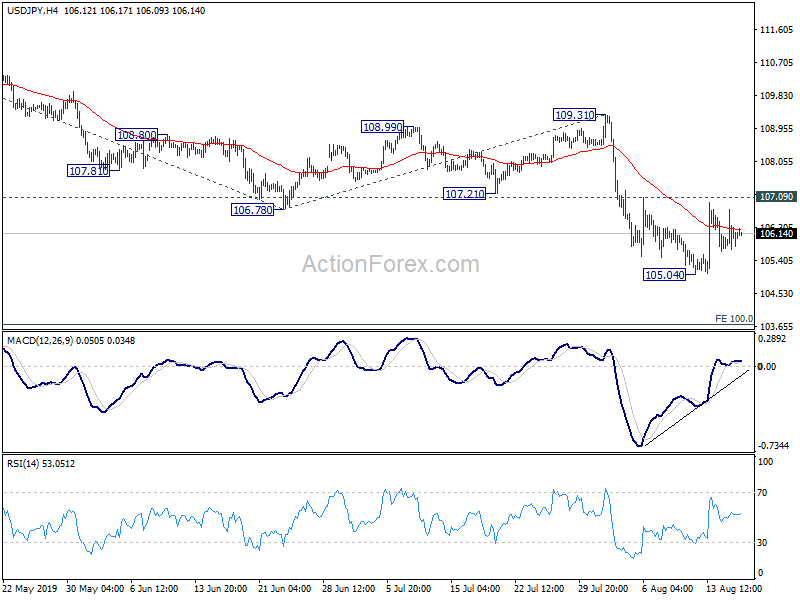Select the 107.810 price label

89,171
